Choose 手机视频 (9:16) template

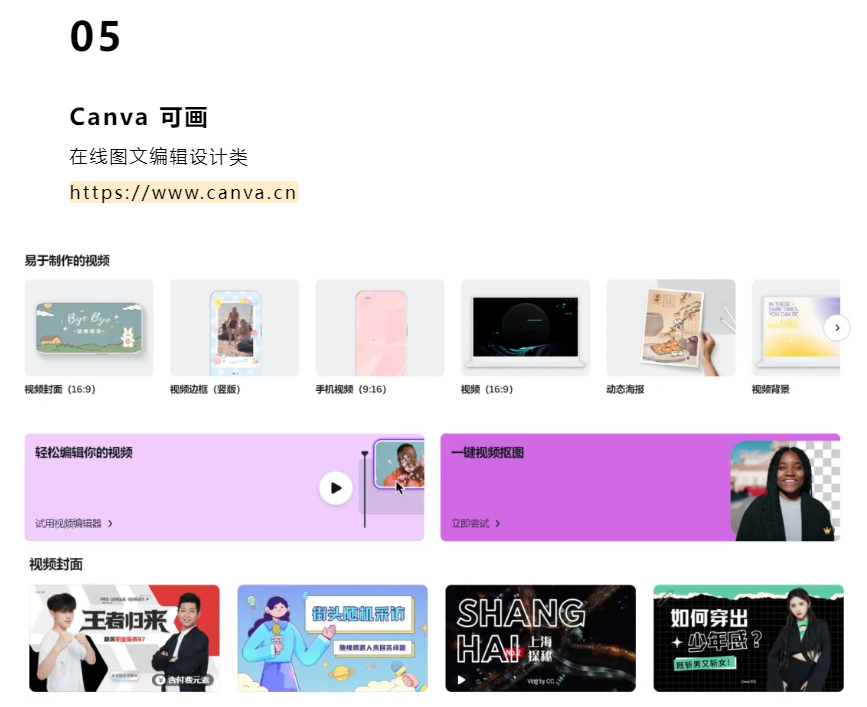point(380,328)
